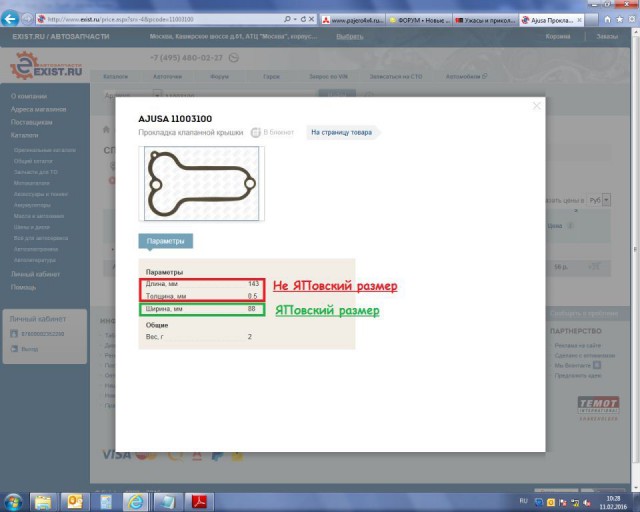This screenshot has height=512, width=640.
Task: Open Помощь in the sidebar
Action: coord(23,287)
